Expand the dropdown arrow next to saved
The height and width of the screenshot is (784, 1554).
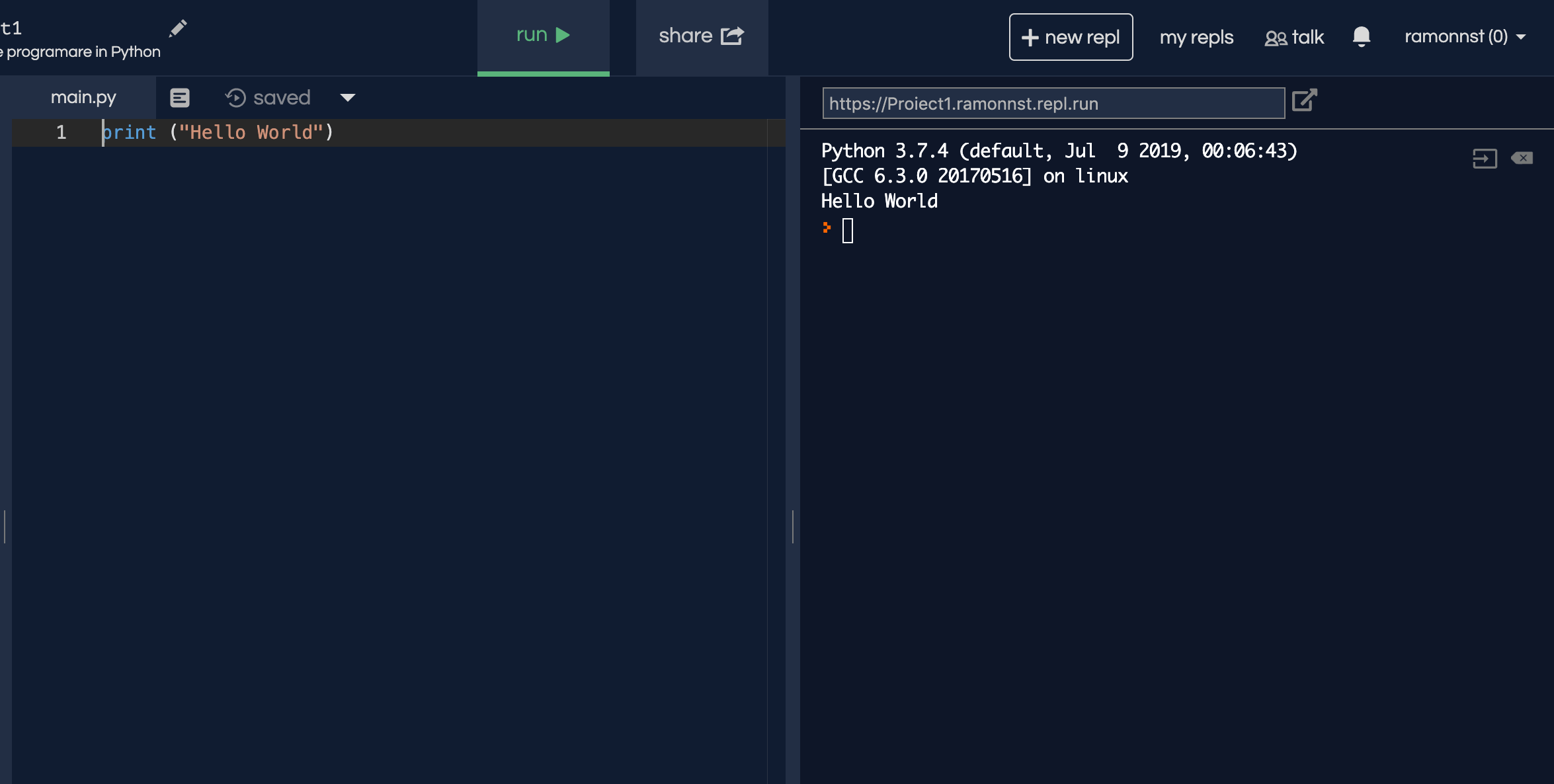pos(348,98)
